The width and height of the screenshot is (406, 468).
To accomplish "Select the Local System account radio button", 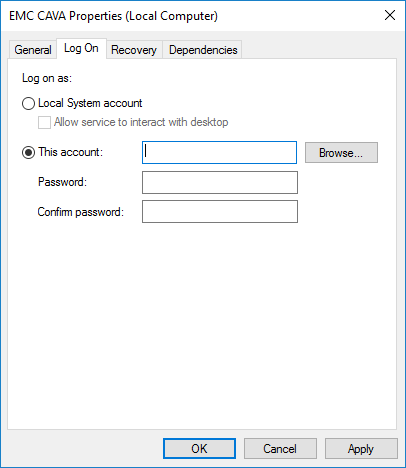I will pos(28,103).
